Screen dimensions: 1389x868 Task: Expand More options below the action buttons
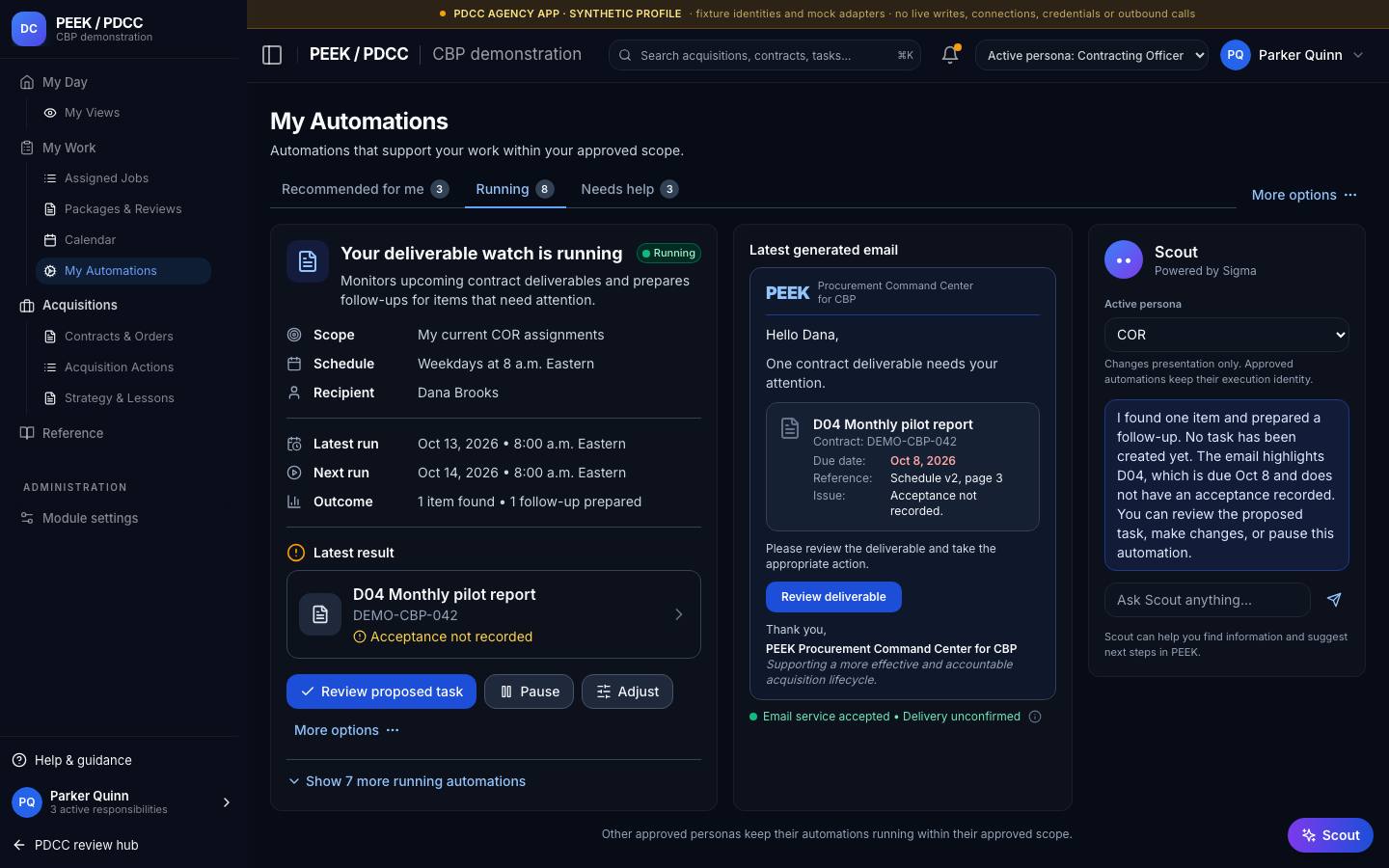click(x=346, y=730)
